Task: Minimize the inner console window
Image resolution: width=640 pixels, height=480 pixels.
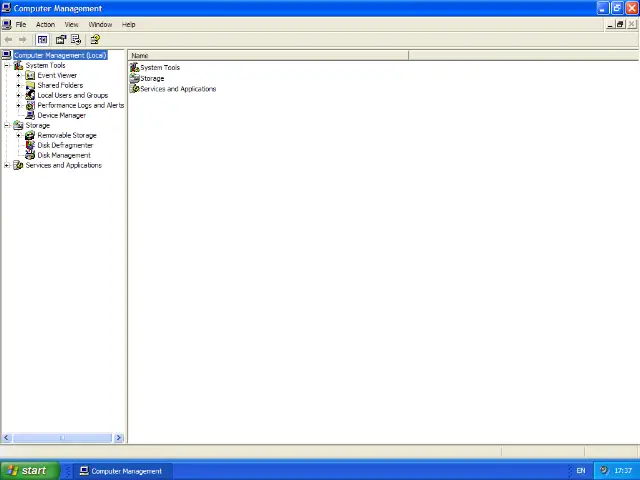Action: [610, 24]
